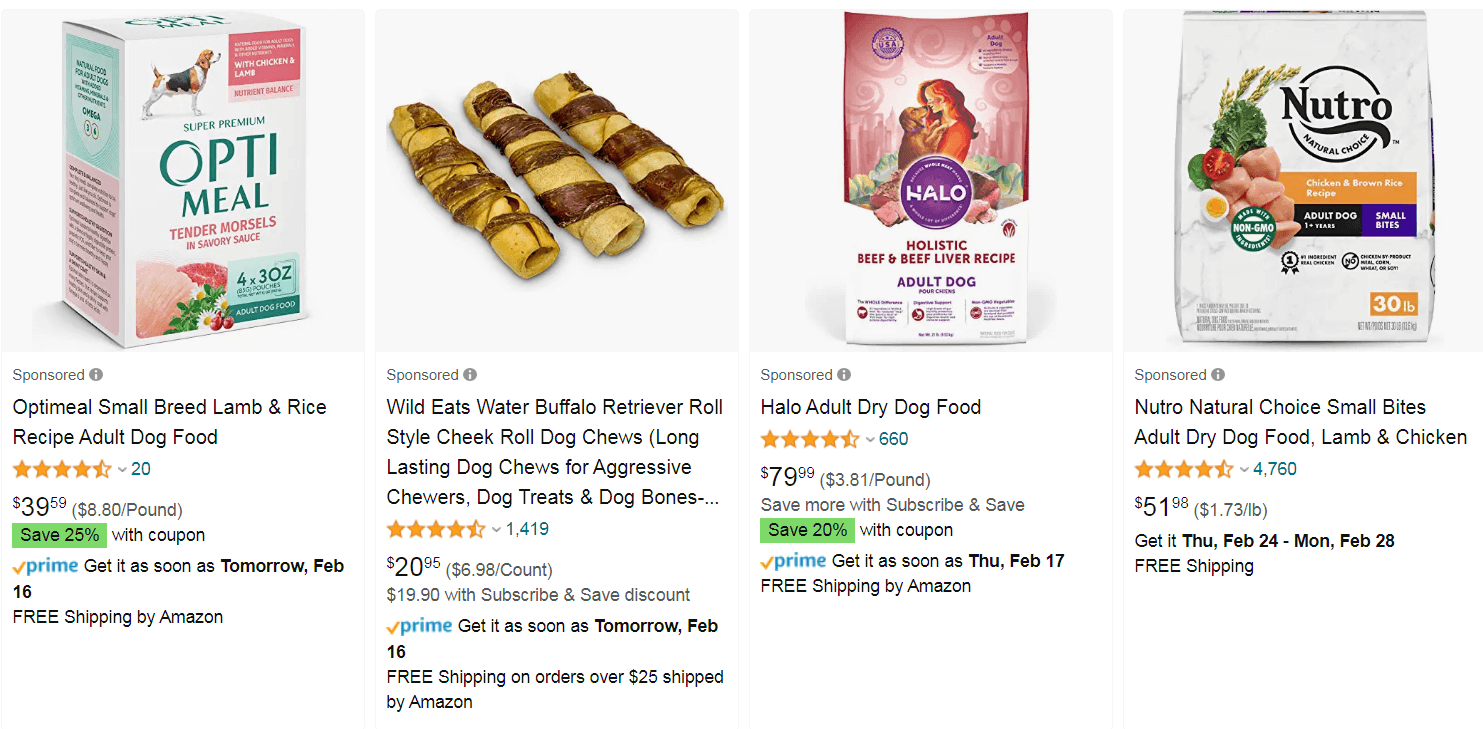This screenshot has height=729, width=1483.
Task: Click the star rating on the Halo dog food
Action: (810, 439)
